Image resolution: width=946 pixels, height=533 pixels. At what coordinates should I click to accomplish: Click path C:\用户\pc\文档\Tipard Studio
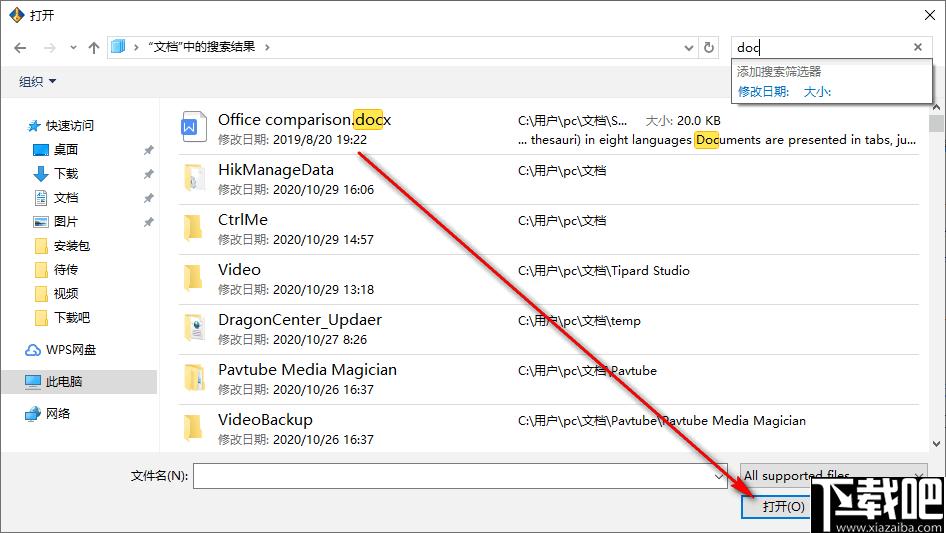603,271
